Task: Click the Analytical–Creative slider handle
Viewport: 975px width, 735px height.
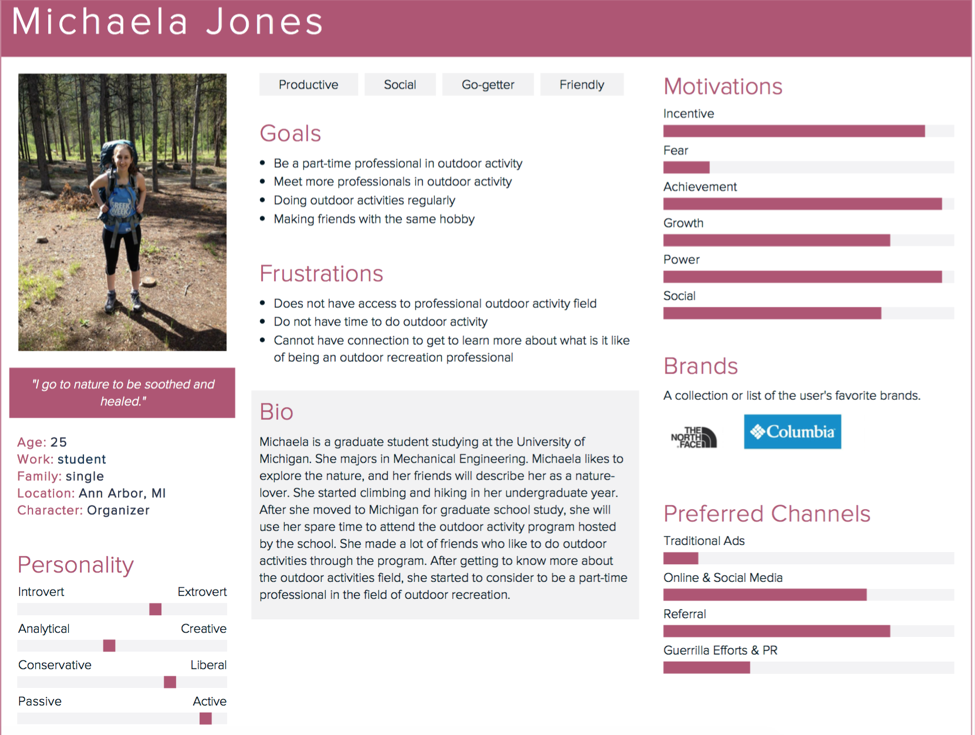Action: (x=109, y=646)
